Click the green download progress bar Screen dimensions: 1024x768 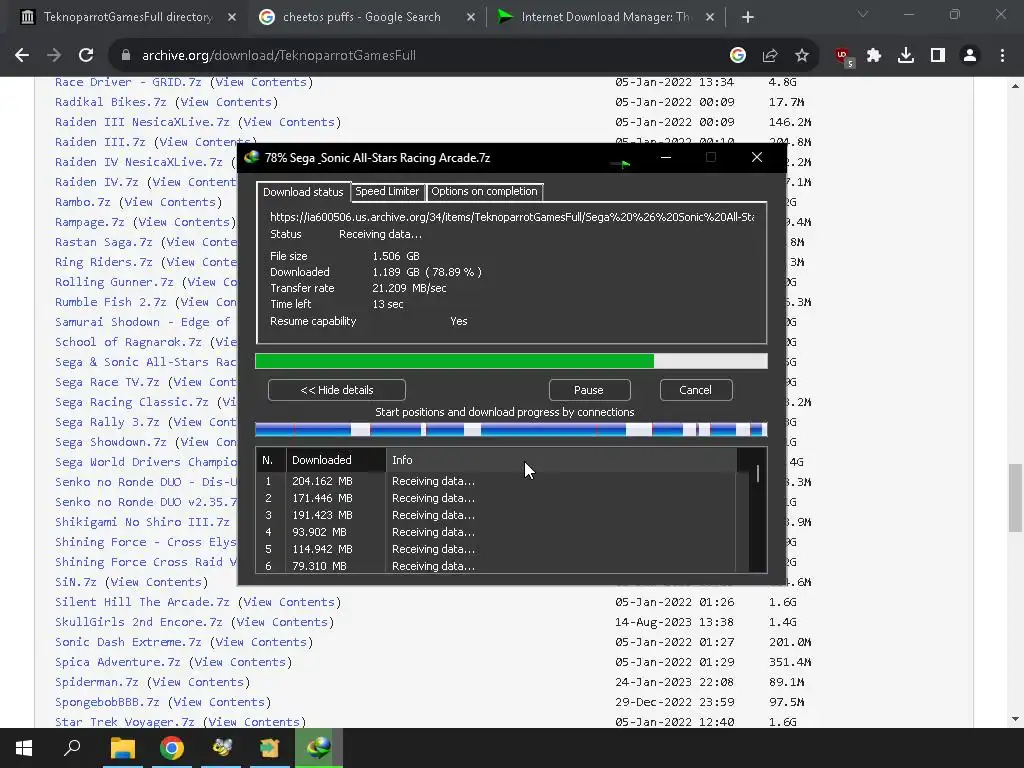pyautogui.click(x=511, y=361)
